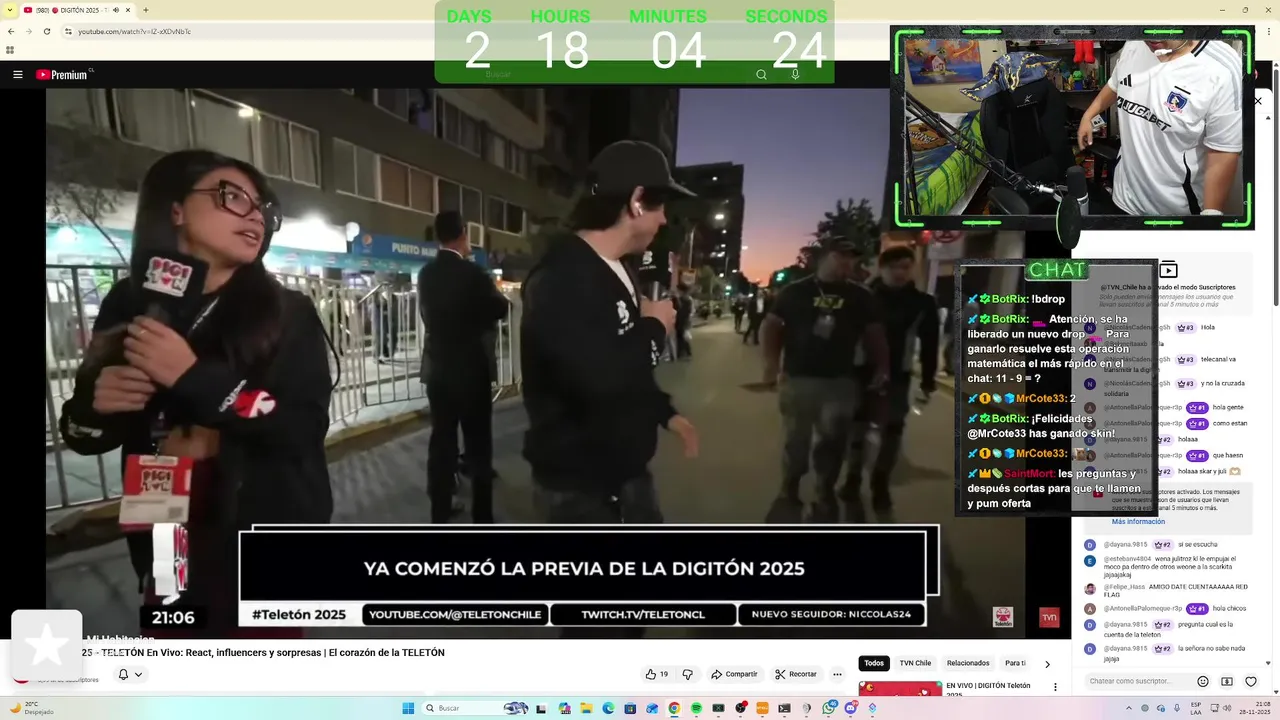Viewport: 1280px width, 720px height.
Task: Close the live chat panel with X
Action: (x=1258, y=101)
